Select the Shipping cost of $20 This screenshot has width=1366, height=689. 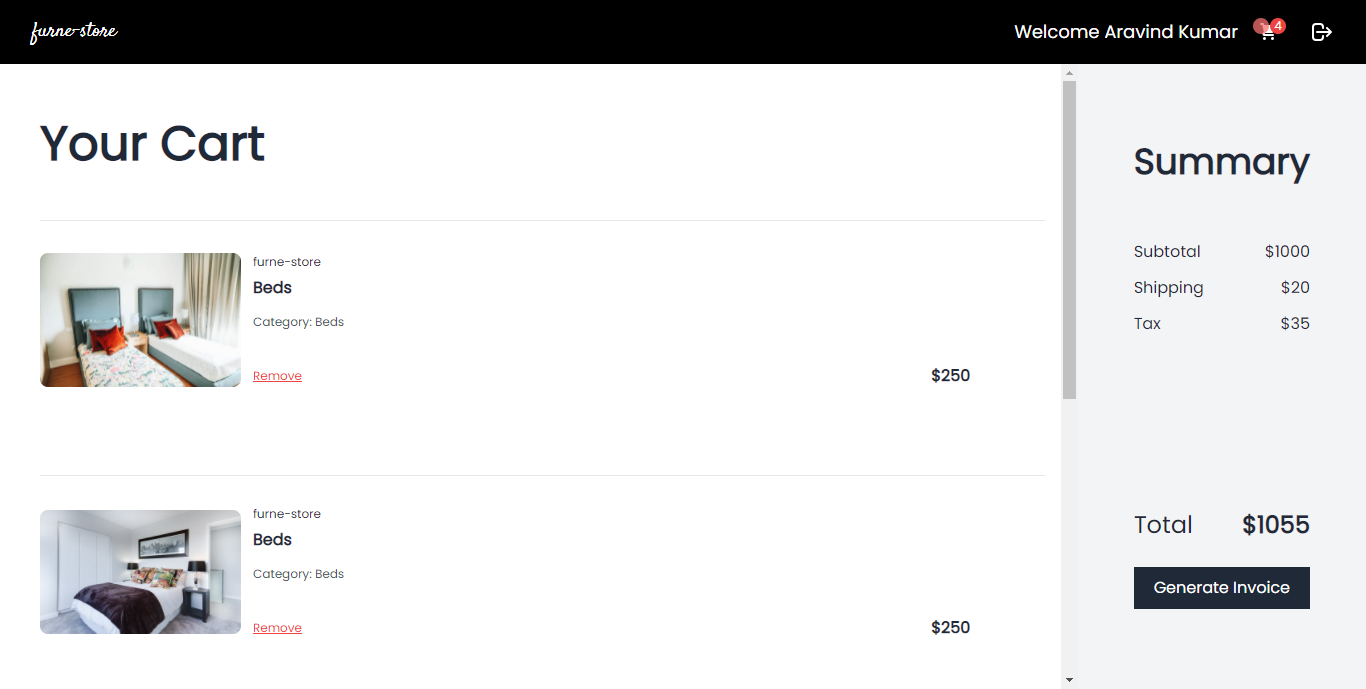(1295, 287)
